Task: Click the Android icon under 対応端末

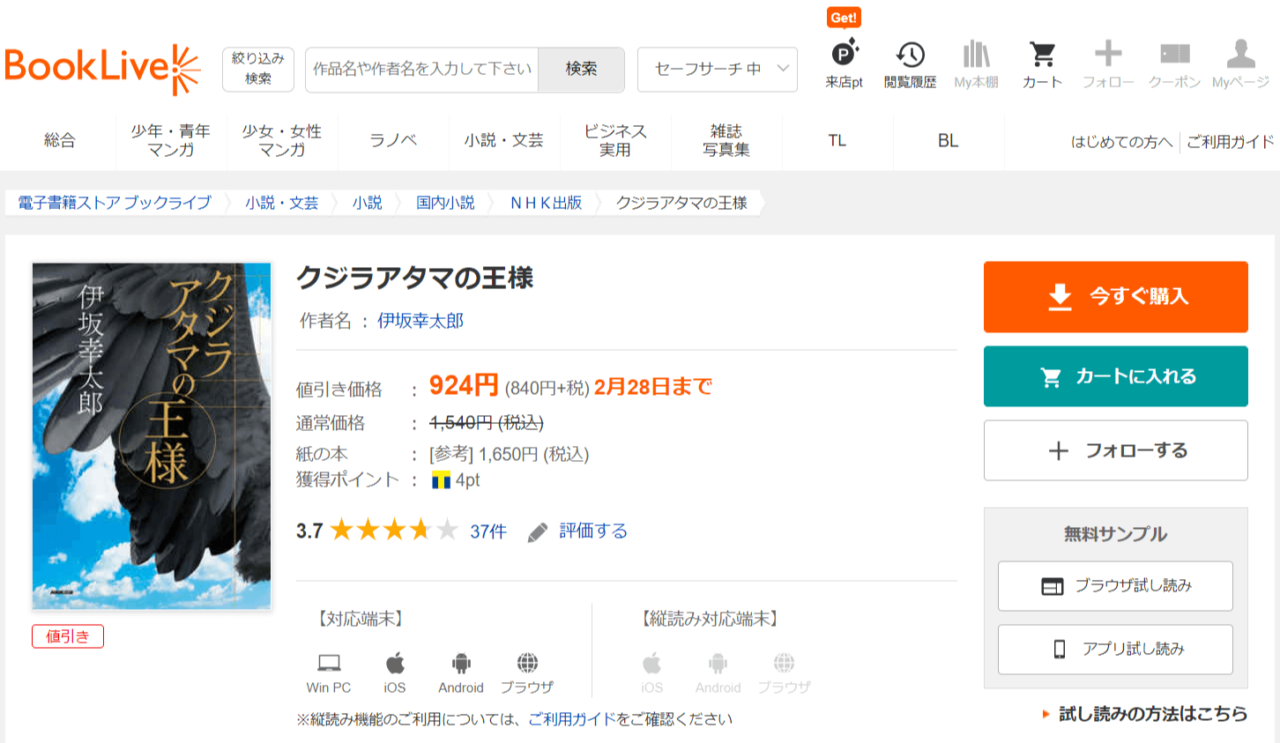Action: click(461, 662)
